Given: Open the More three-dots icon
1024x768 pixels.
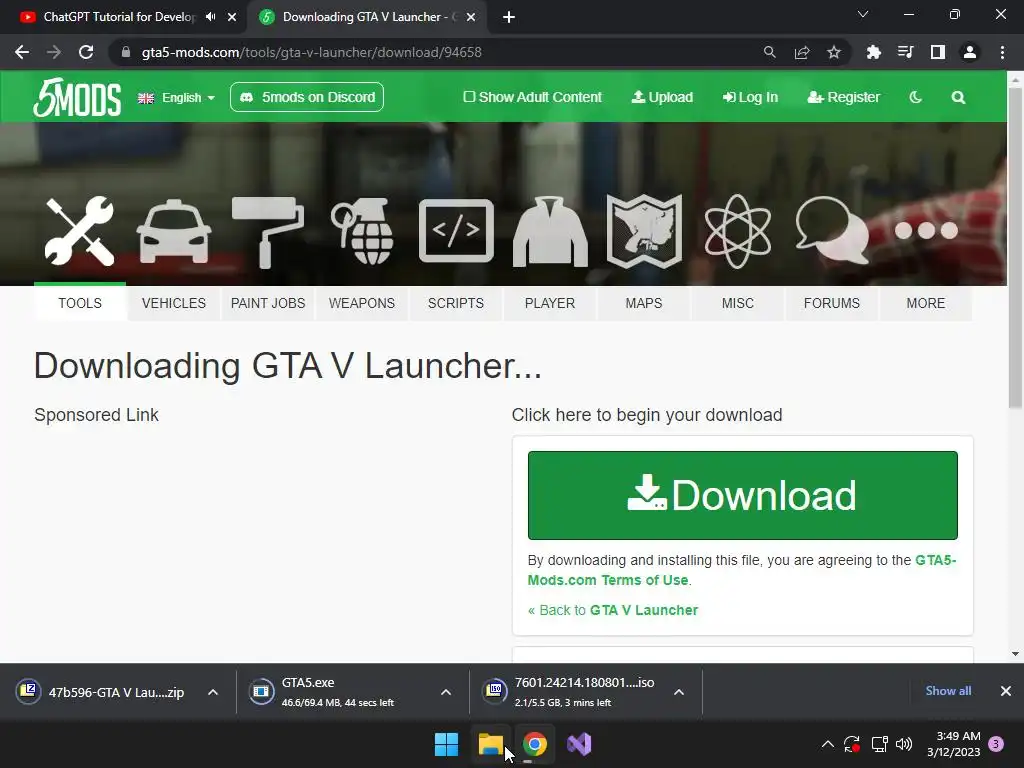Looking at the screenshot, I should [x=926, y=231].
